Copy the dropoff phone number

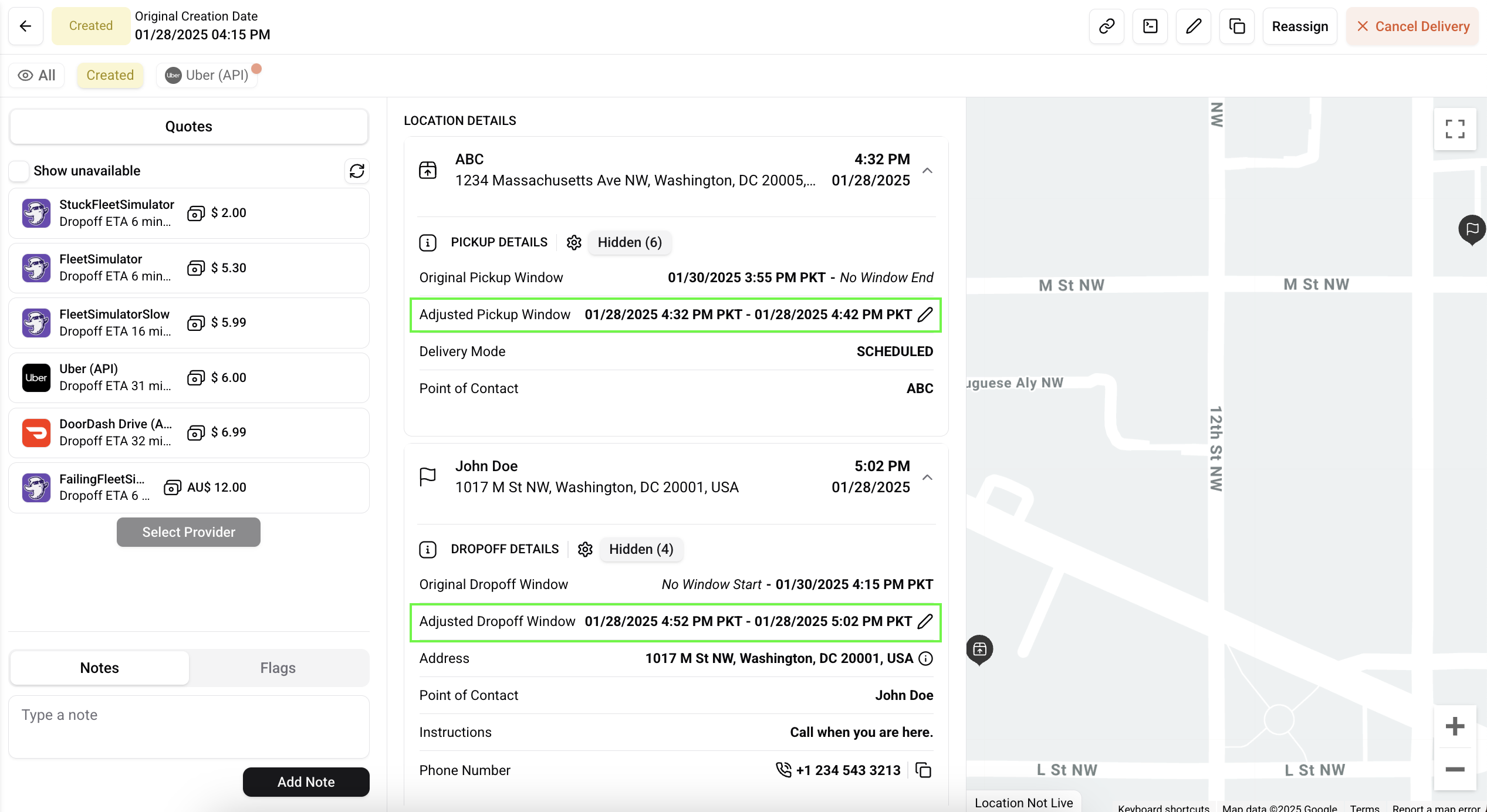924,770
